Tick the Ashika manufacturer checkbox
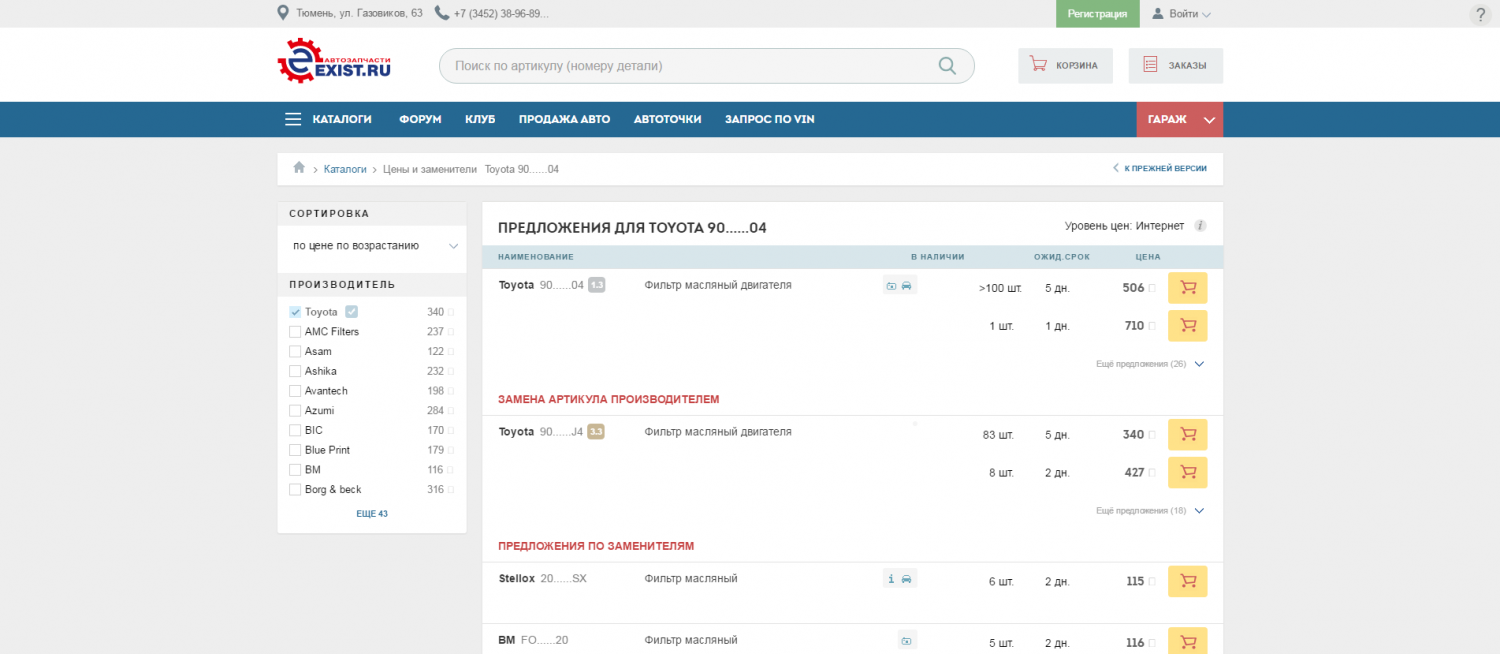1500x654 pixels. tap(295, 371)
